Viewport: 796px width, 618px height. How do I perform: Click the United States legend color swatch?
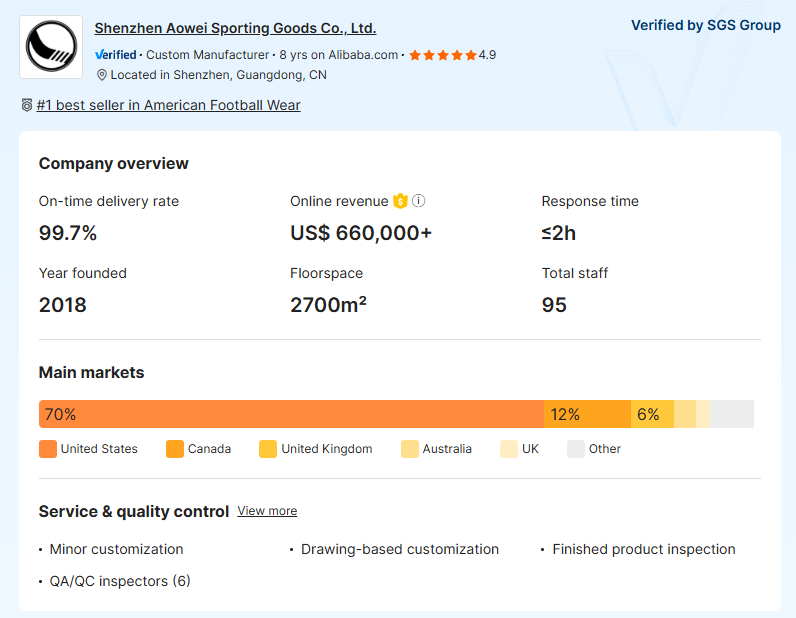click(48, 449)
